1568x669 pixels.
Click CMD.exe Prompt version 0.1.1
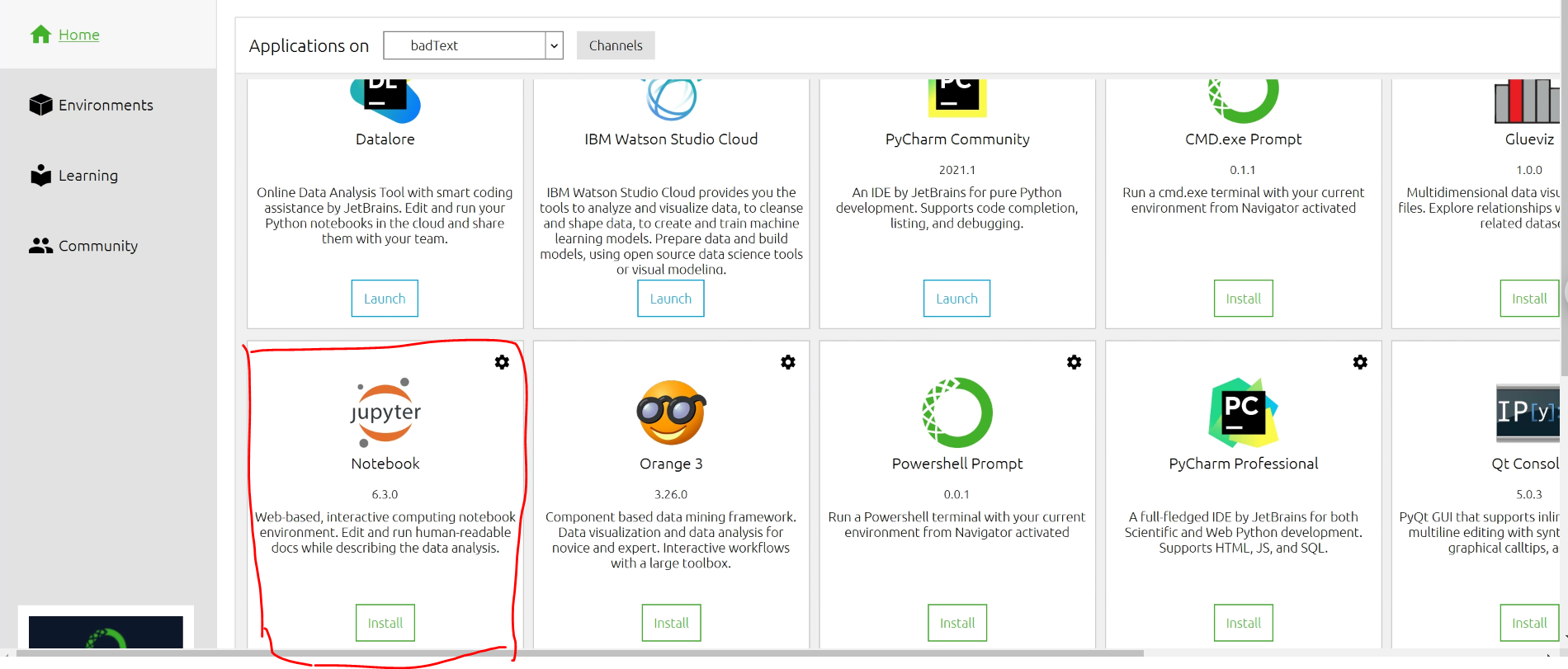click(x=1243, y=170)
